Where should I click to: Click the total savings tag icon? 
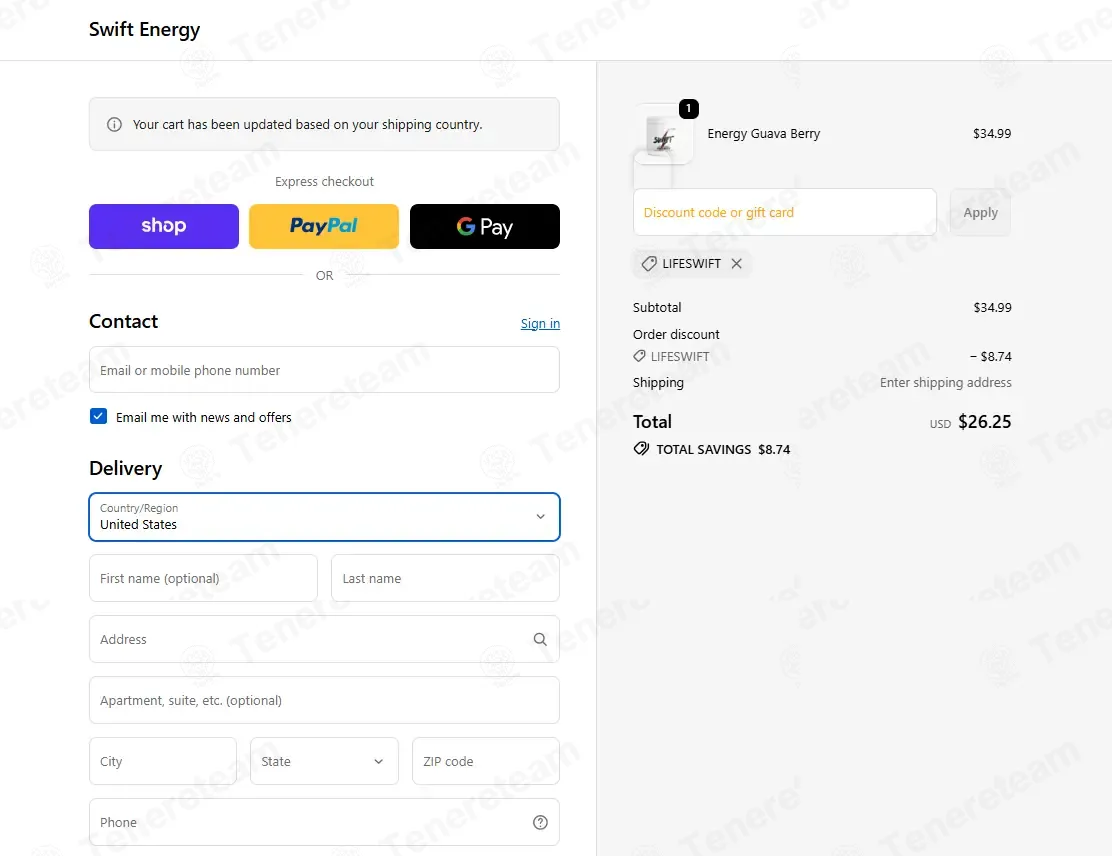pyautogui.click(x=641, y=449)
